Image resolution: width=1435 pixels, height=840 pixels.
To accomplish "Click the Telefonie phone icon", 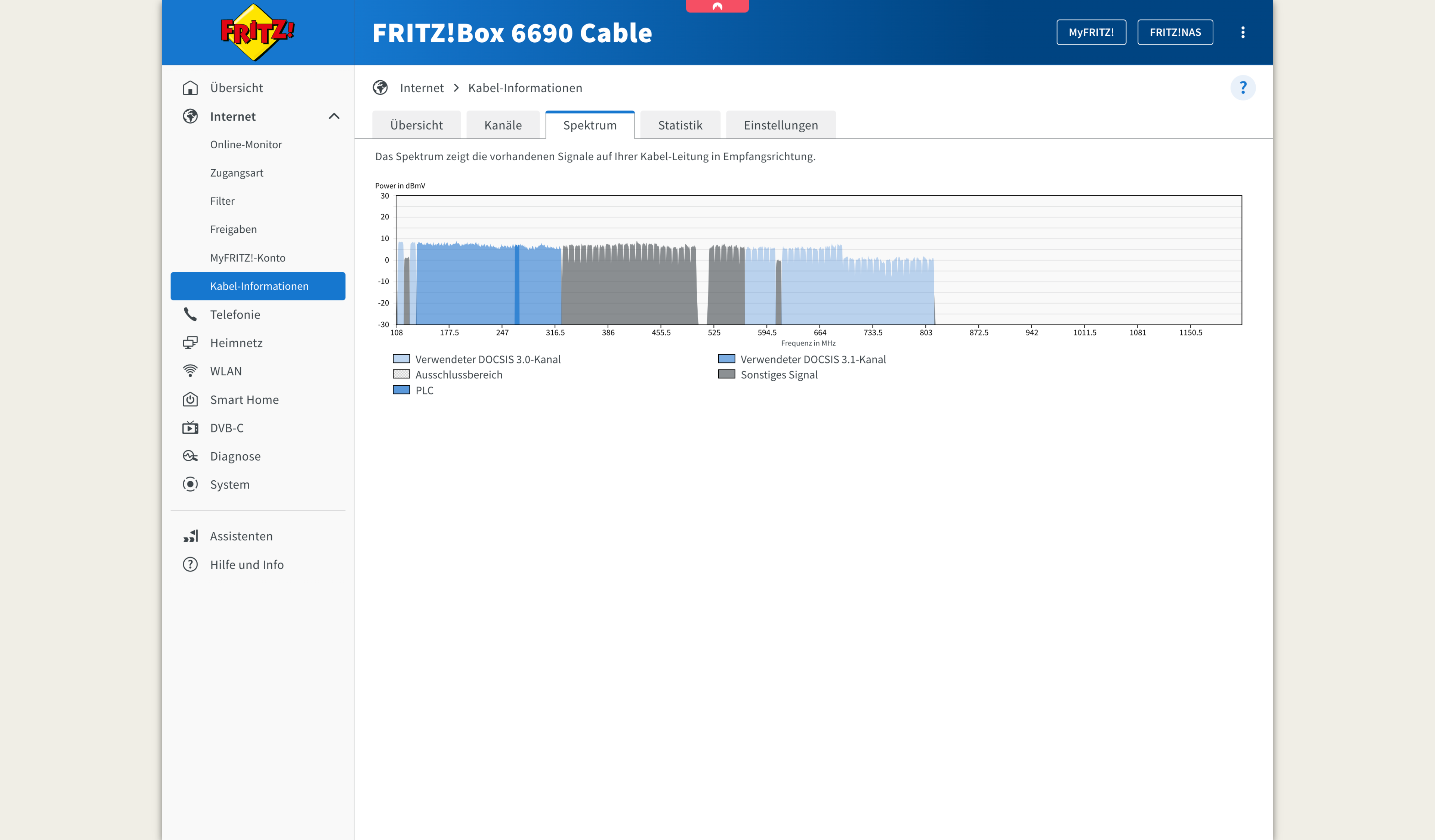I will tap(190, 314).
